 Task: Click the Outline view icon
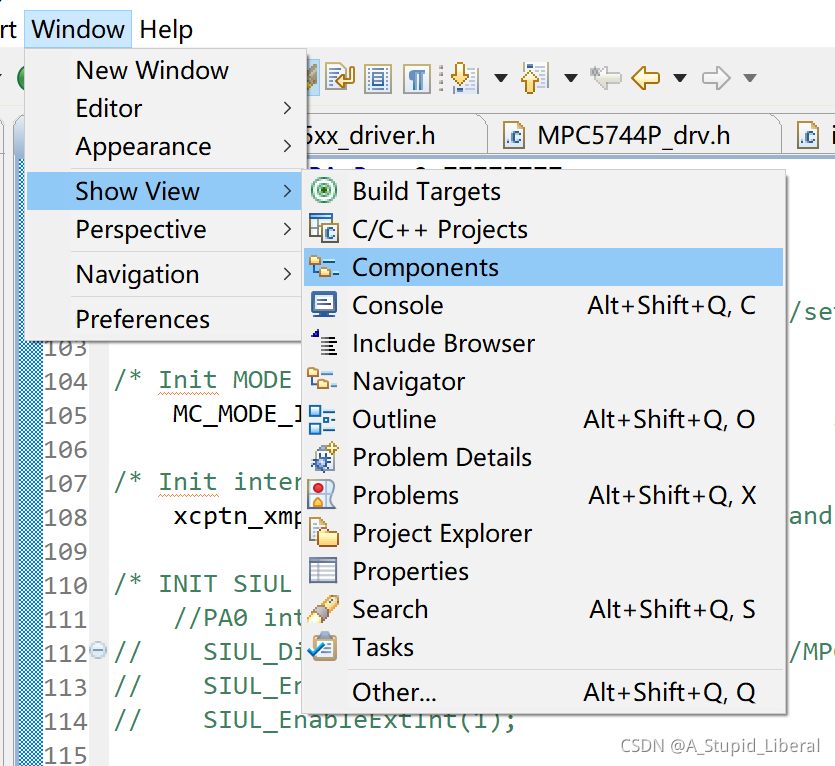[323, 419]
